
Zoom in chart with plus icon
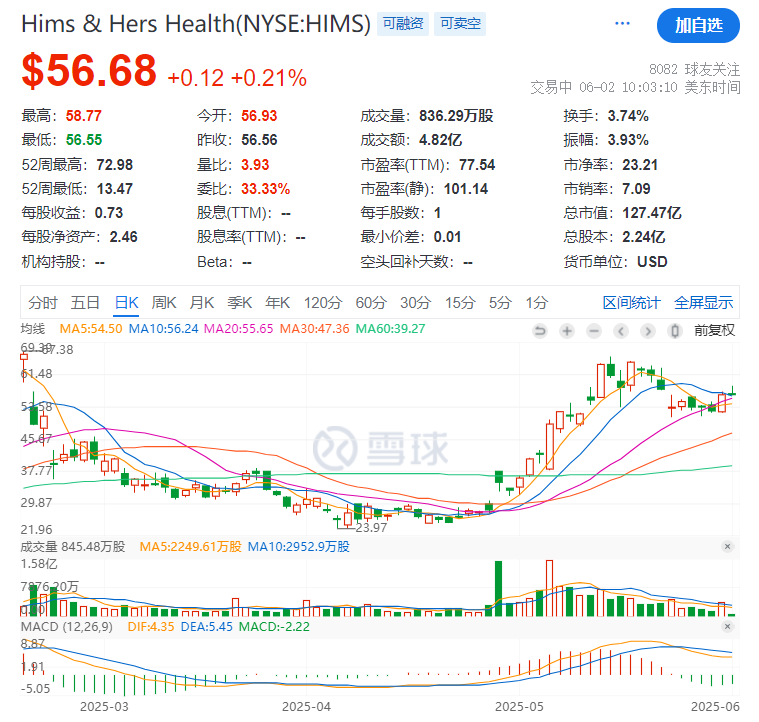point(567,331)
